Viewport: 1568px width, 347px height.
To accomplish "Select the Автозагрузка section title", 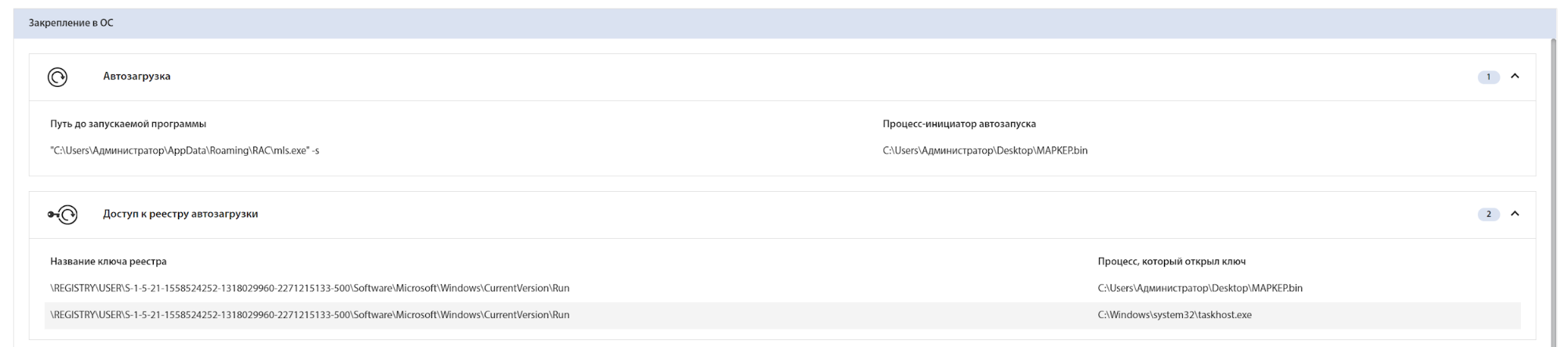I will 136,77.
